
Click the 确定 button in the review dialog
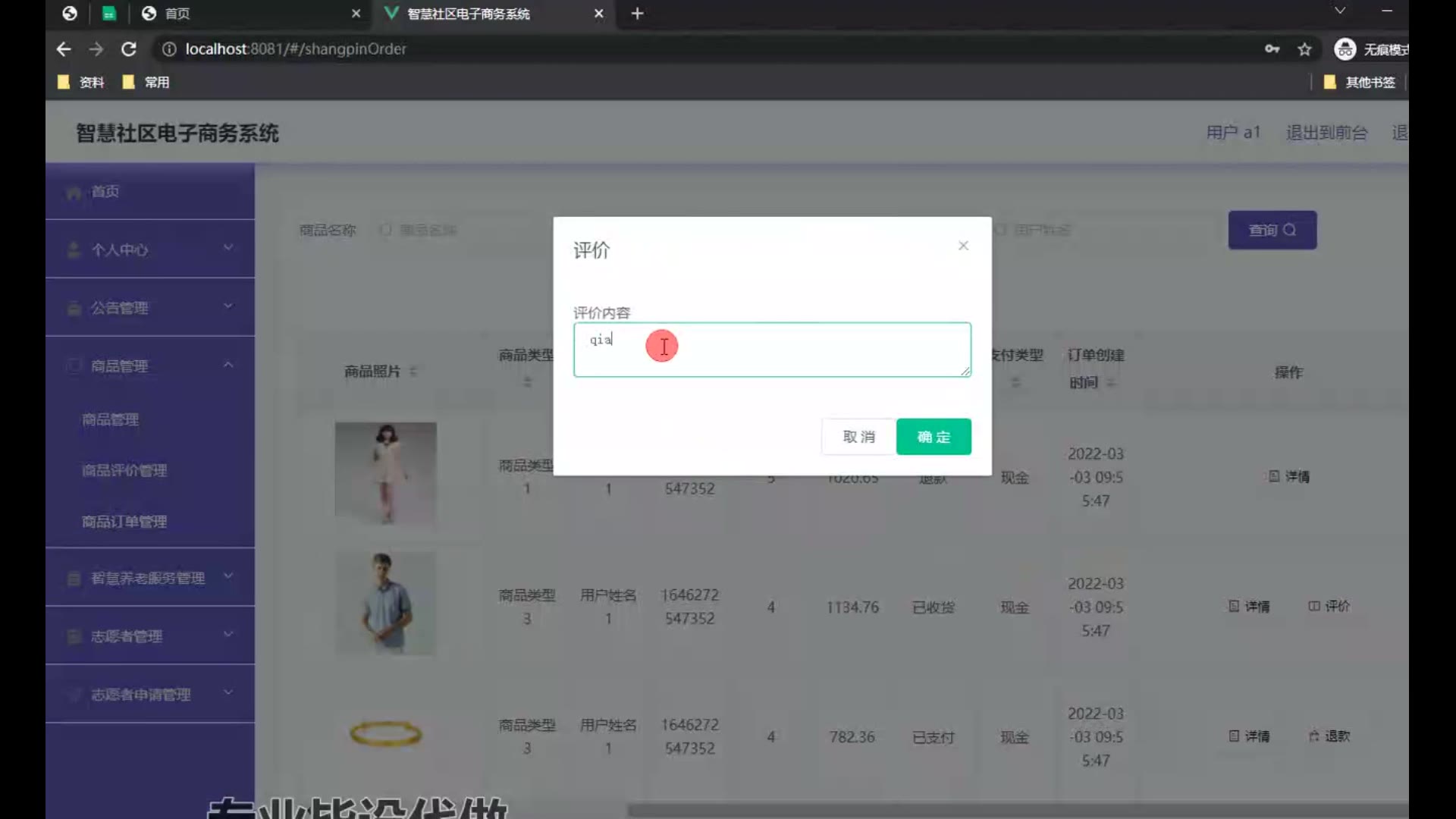pyautogui.click(x=934, y=437)
